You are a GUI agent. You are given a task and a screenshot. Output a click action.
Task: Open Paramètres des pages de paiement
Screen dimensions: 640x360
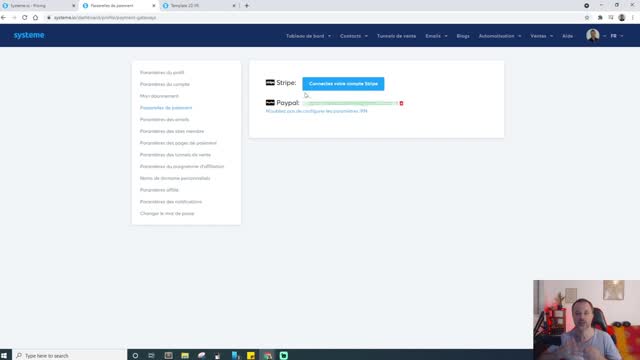pos(178,143)
